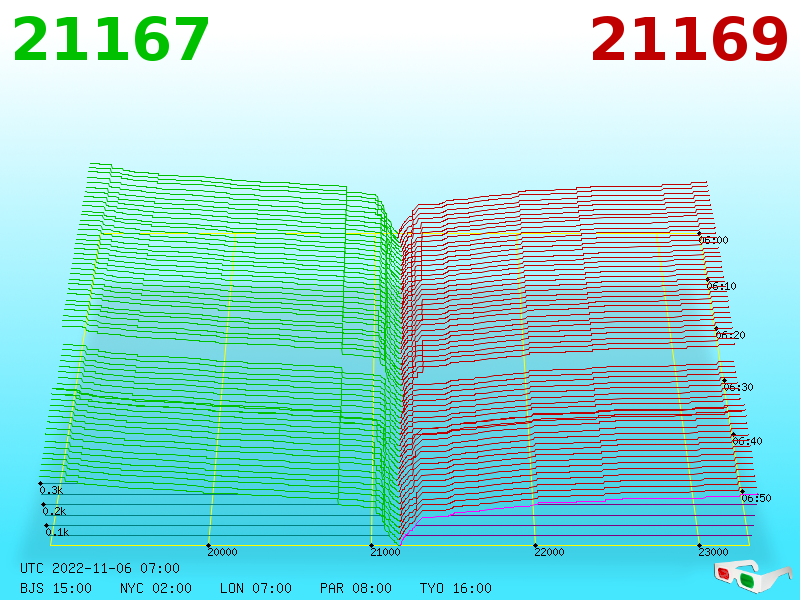Click the 06:40 time axis marker
This screenshot has height=600, width=800.
747,441
